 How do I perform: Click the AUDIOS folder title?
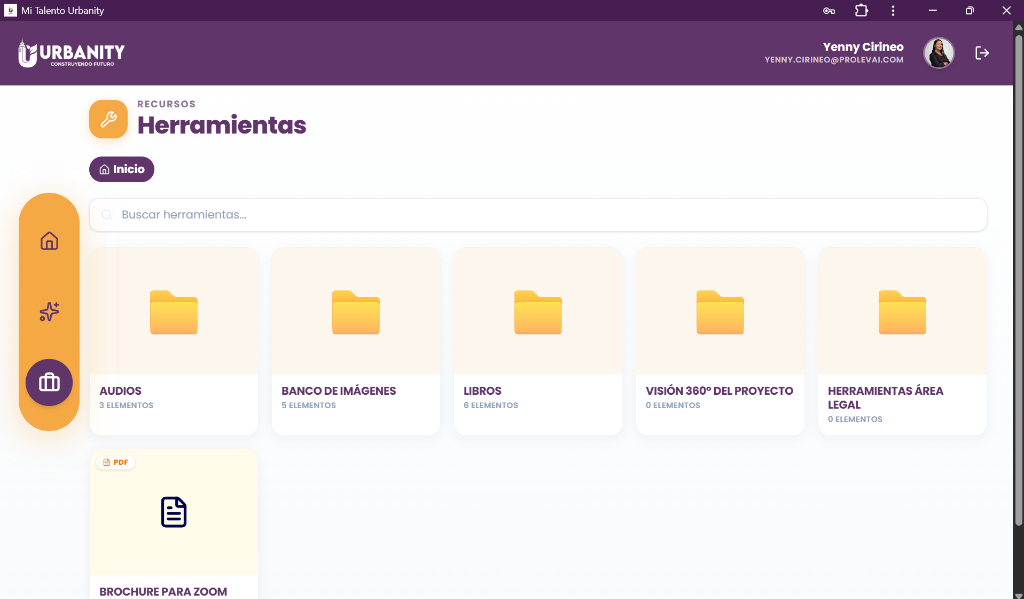pyautogui.click(x=120, y=391)
